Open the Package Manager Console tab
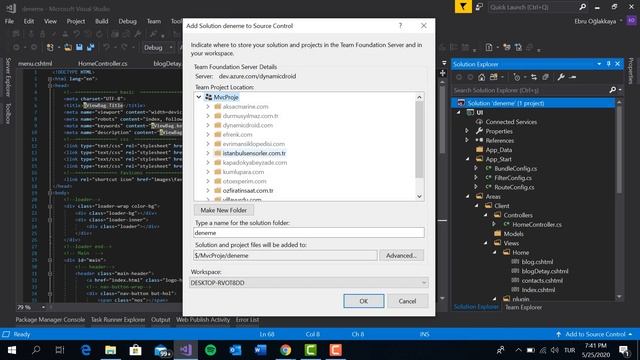Viewport: 640px width, 360px height. 50,320
